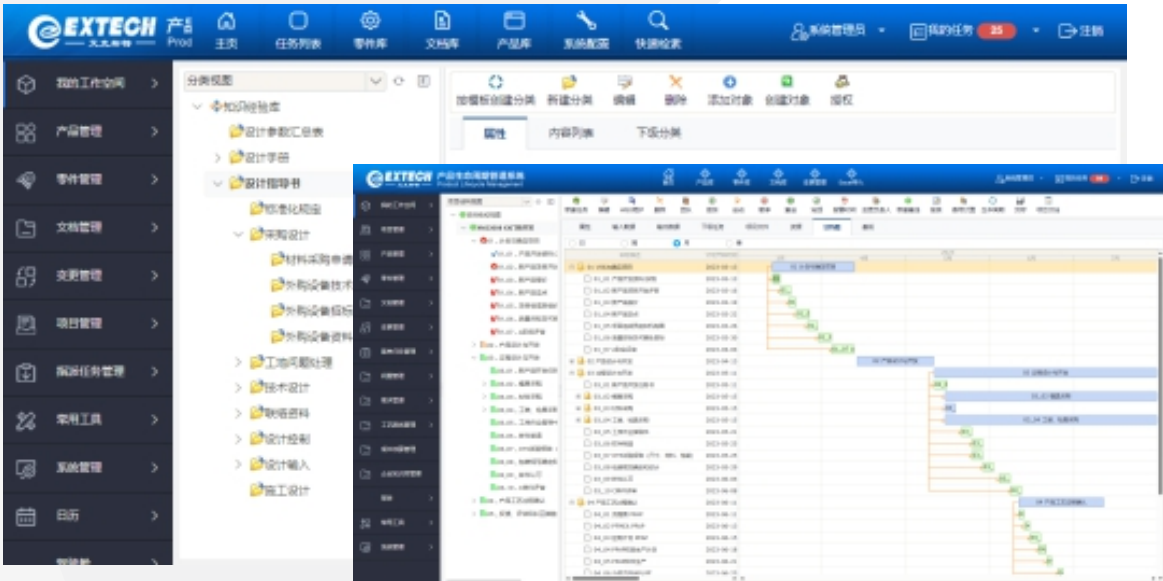
Task: Expand 系统管理 sidebar chevron
Action: point(154,467)
